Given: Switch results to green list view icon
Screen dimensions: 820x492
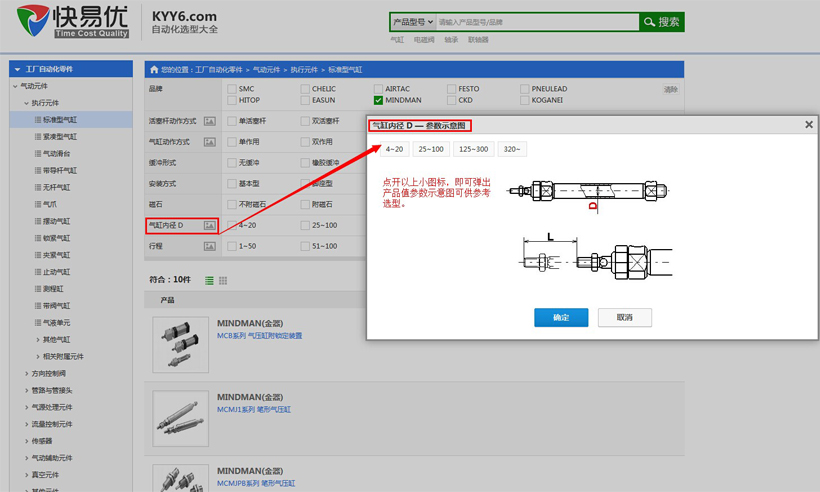Looking at the screenshot, I should tap(209, 281).
